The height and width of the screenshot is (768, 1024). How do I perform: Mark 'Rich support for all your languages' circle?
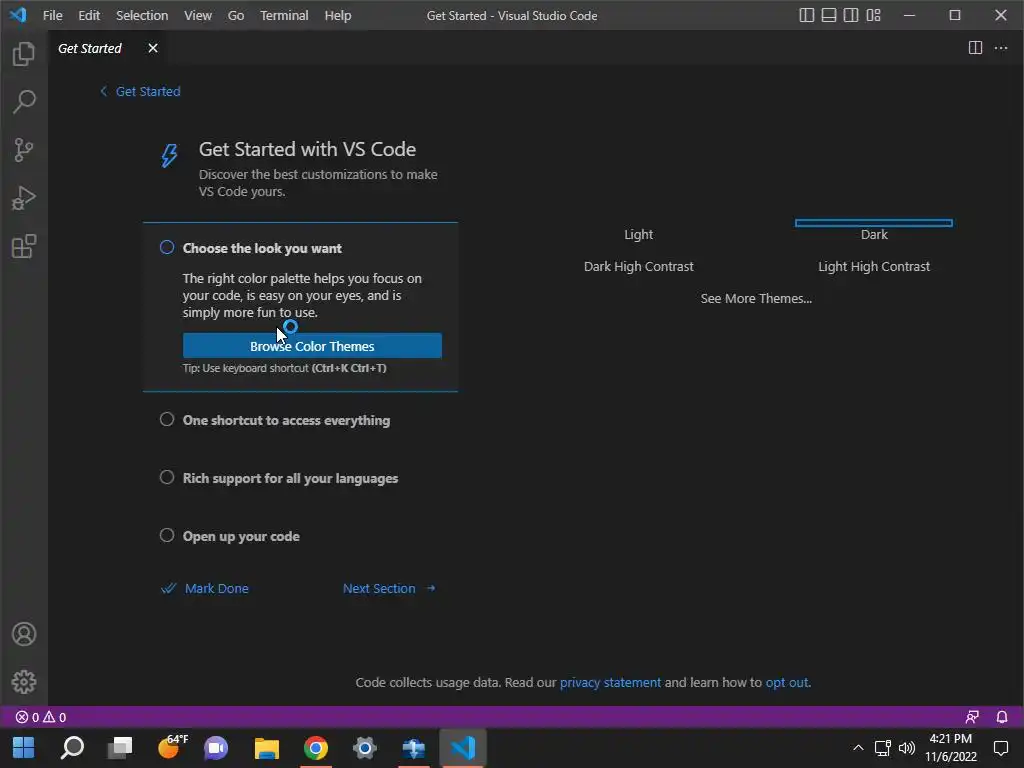(167, 477)
